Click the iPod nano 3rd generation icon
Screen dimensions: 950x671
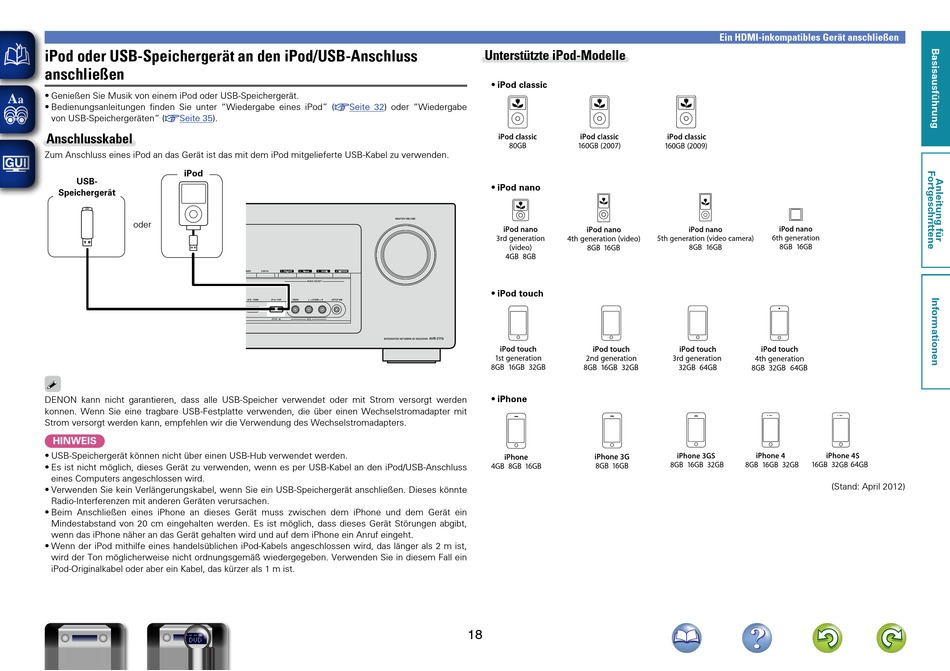520,210
